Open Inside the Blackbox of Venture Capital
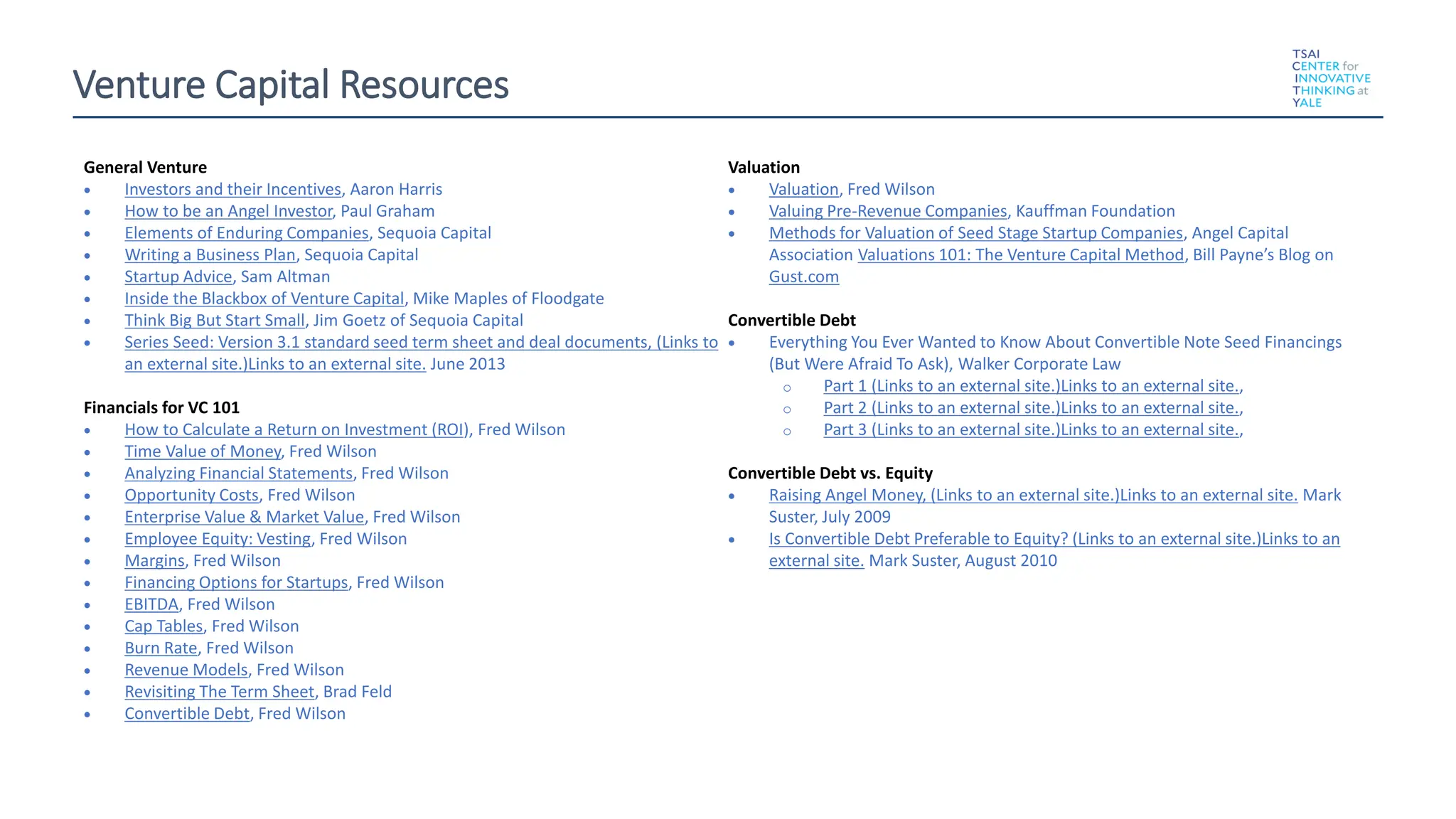1456x819 pixels. point(264,299)
